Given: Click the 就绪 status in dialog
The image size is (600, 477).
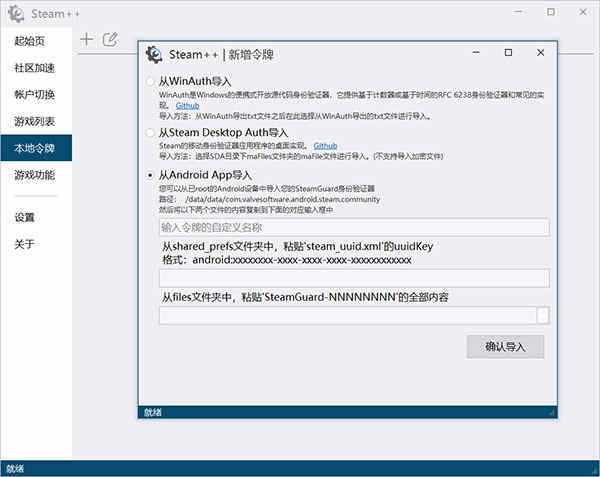Looking at the screenshot, I should (153, 412).
